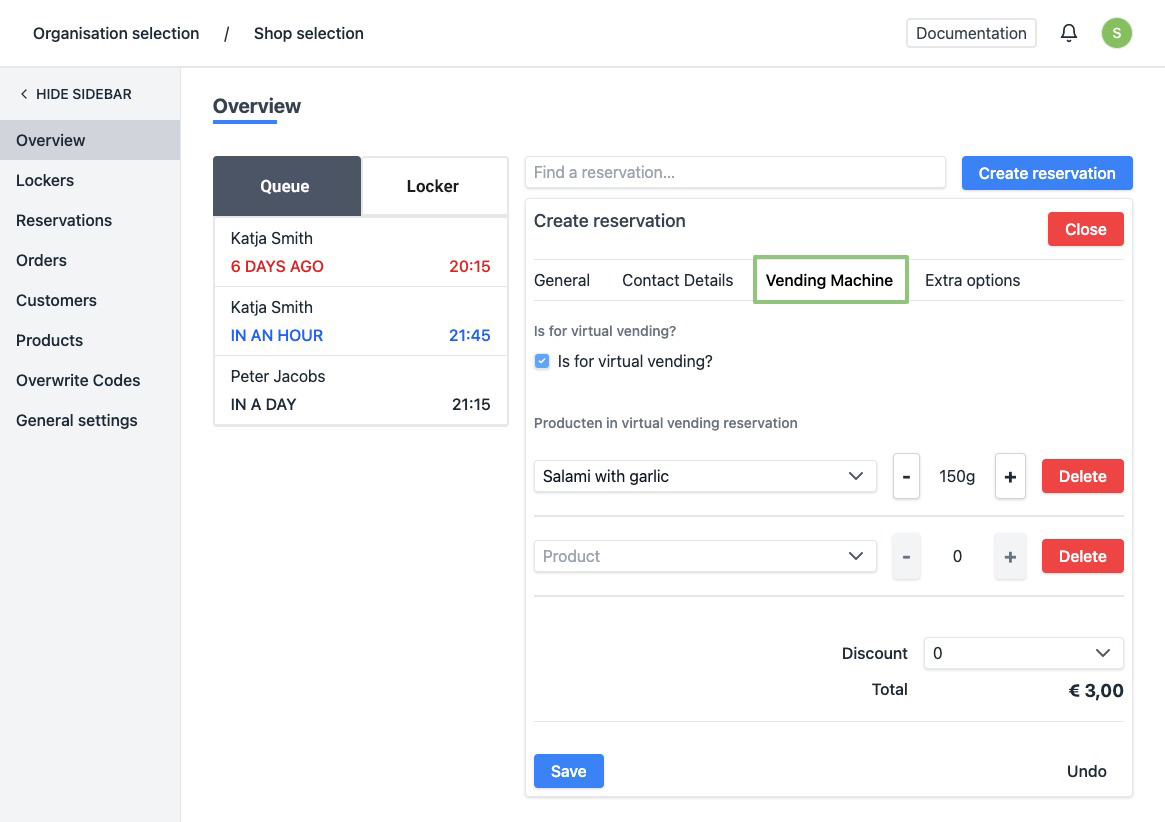Close the Create reservation panel

point(1085,229)
